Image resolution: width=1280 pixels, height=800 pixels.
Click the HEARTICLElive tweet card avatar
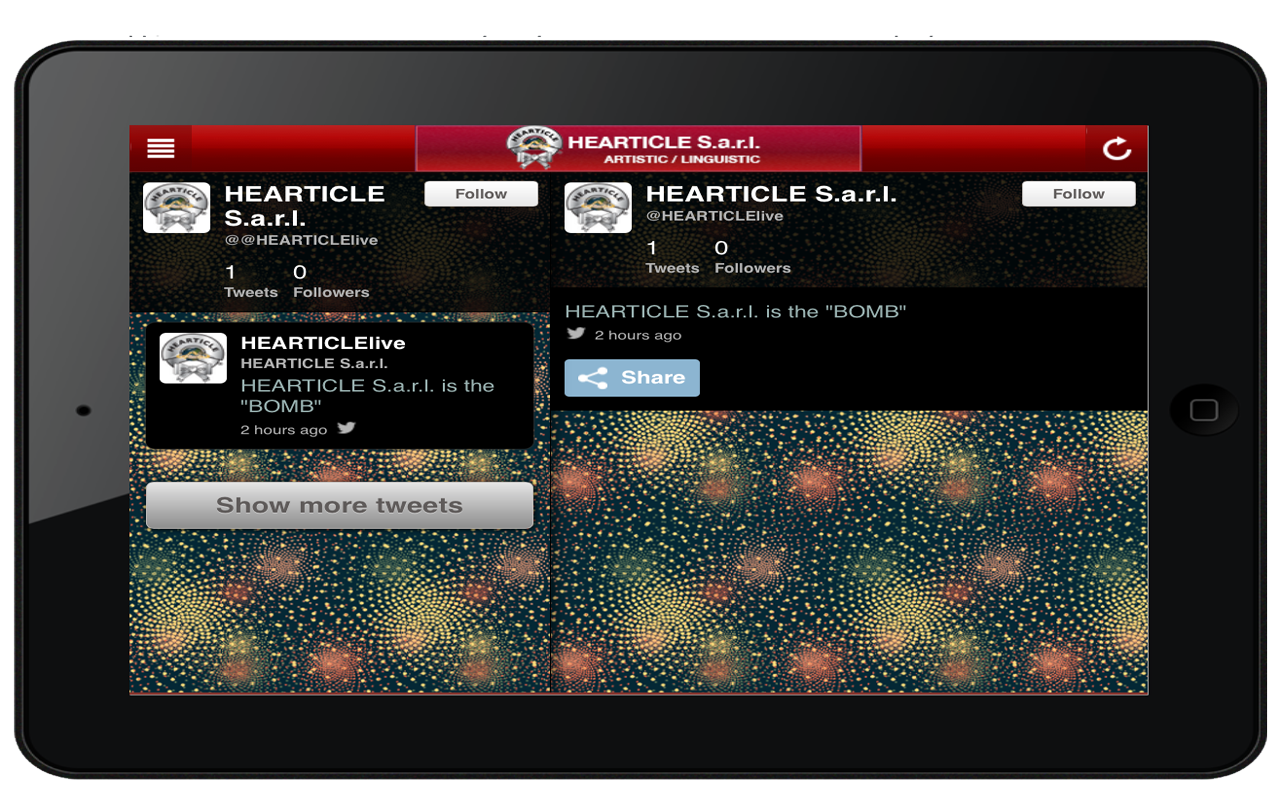pyautogui.click(x=192, y=357)
